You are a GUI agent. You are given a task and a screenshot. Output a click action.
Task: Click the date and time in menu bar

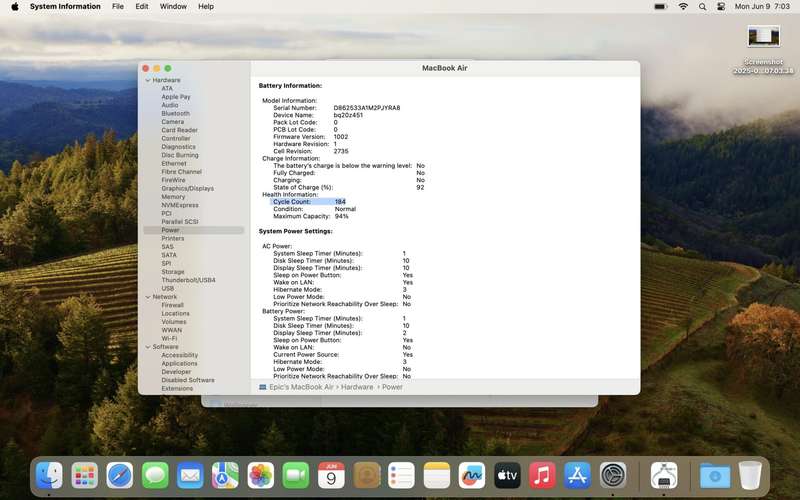762,7
